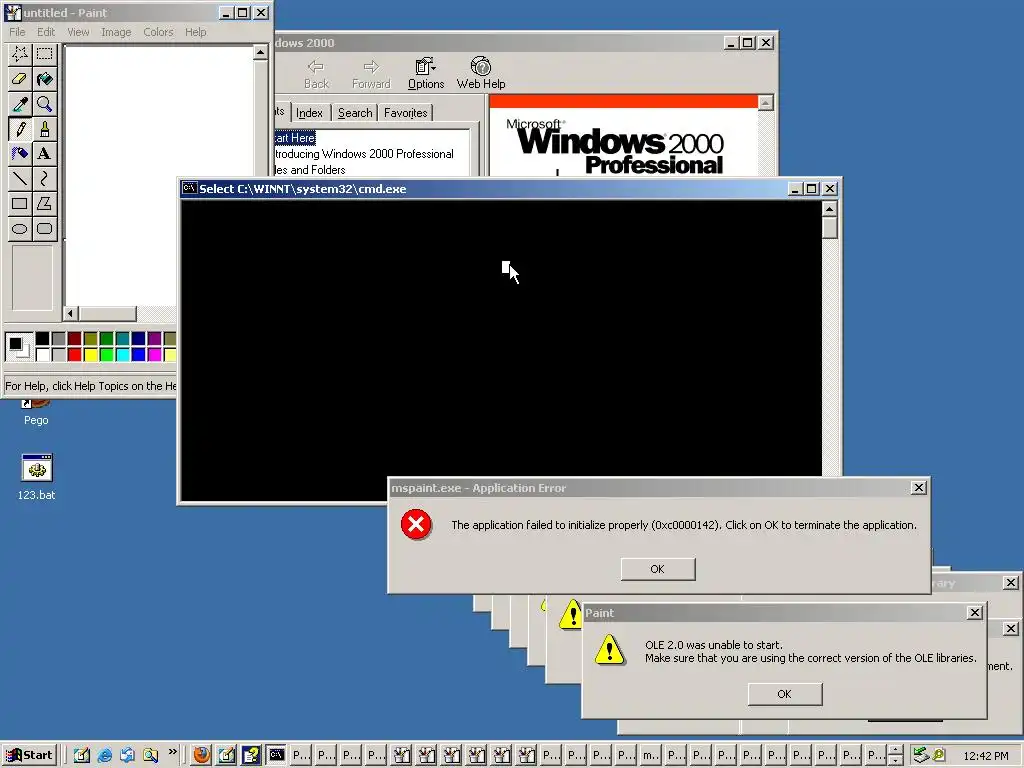
Task: Choose the Eraser tool in Paint
Action: [x=20, y=78]
